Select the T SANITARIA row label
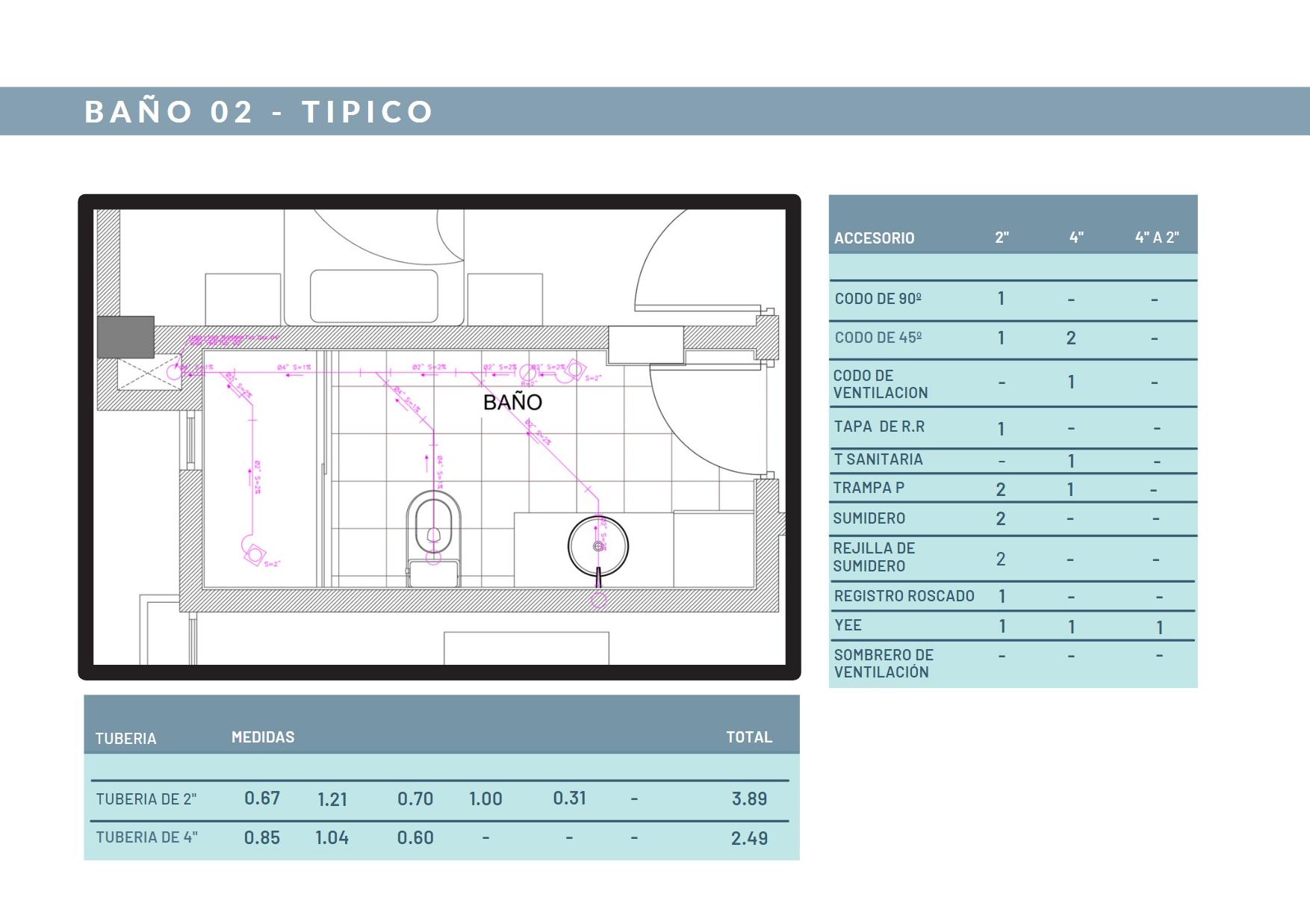Viewport: 1310px width, 924px height. tap(878, 459)
